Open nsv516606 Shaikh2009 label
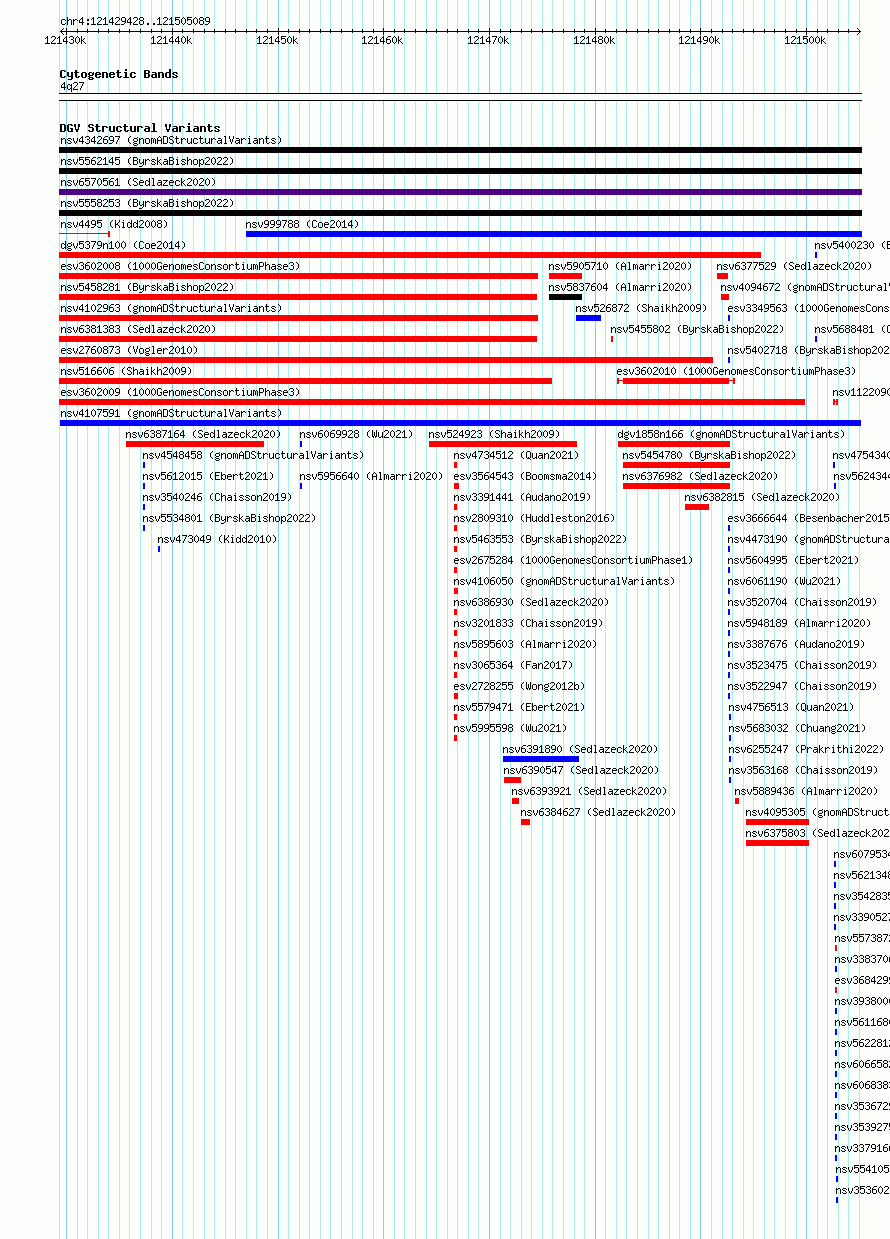 (x=126, y=371)
